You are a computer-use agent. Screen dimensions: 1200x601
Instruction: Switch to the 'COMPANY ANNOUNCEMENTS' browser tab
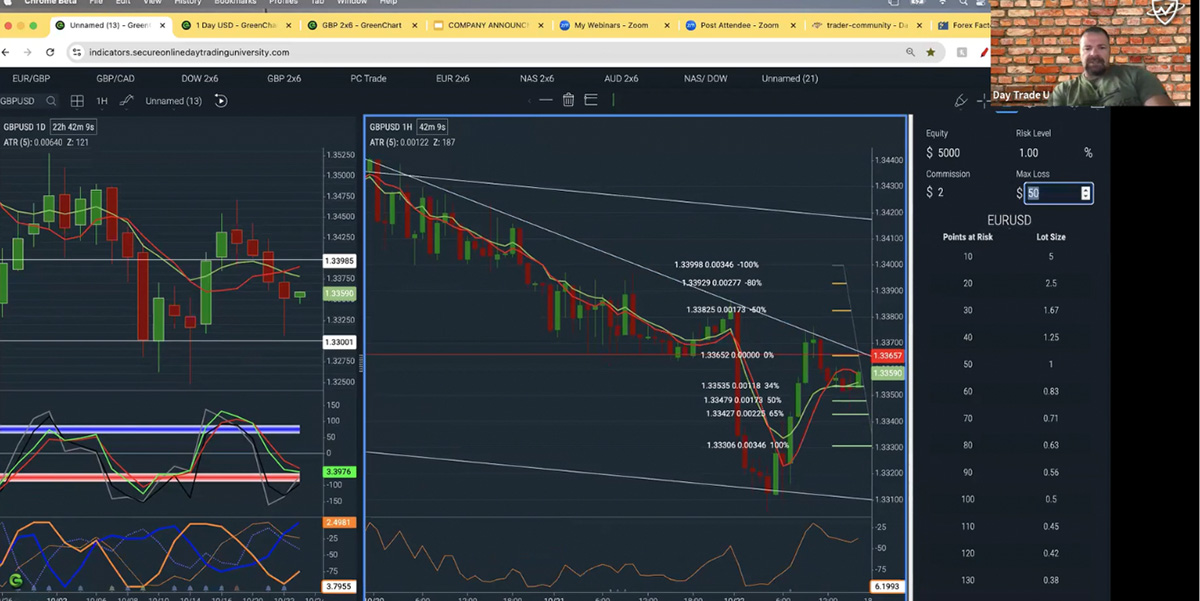(x=487, y=25)
